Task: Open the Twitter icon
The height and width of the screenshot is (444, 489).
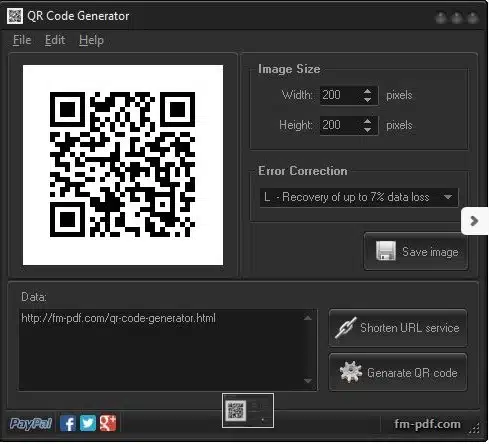Action: point(88,423)
